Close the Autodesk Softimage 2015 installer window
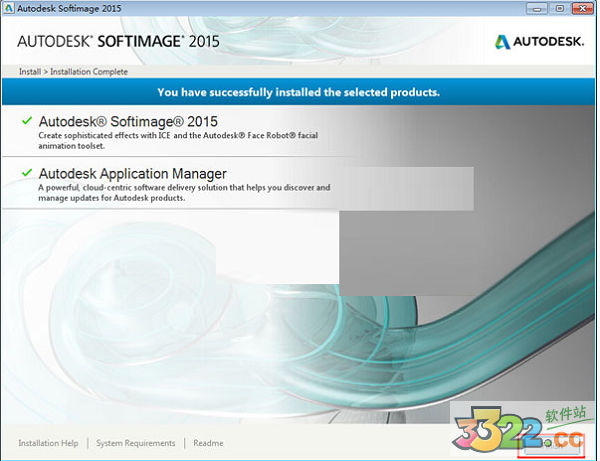This screenshot has width=600, height=461. coord(582,8)
